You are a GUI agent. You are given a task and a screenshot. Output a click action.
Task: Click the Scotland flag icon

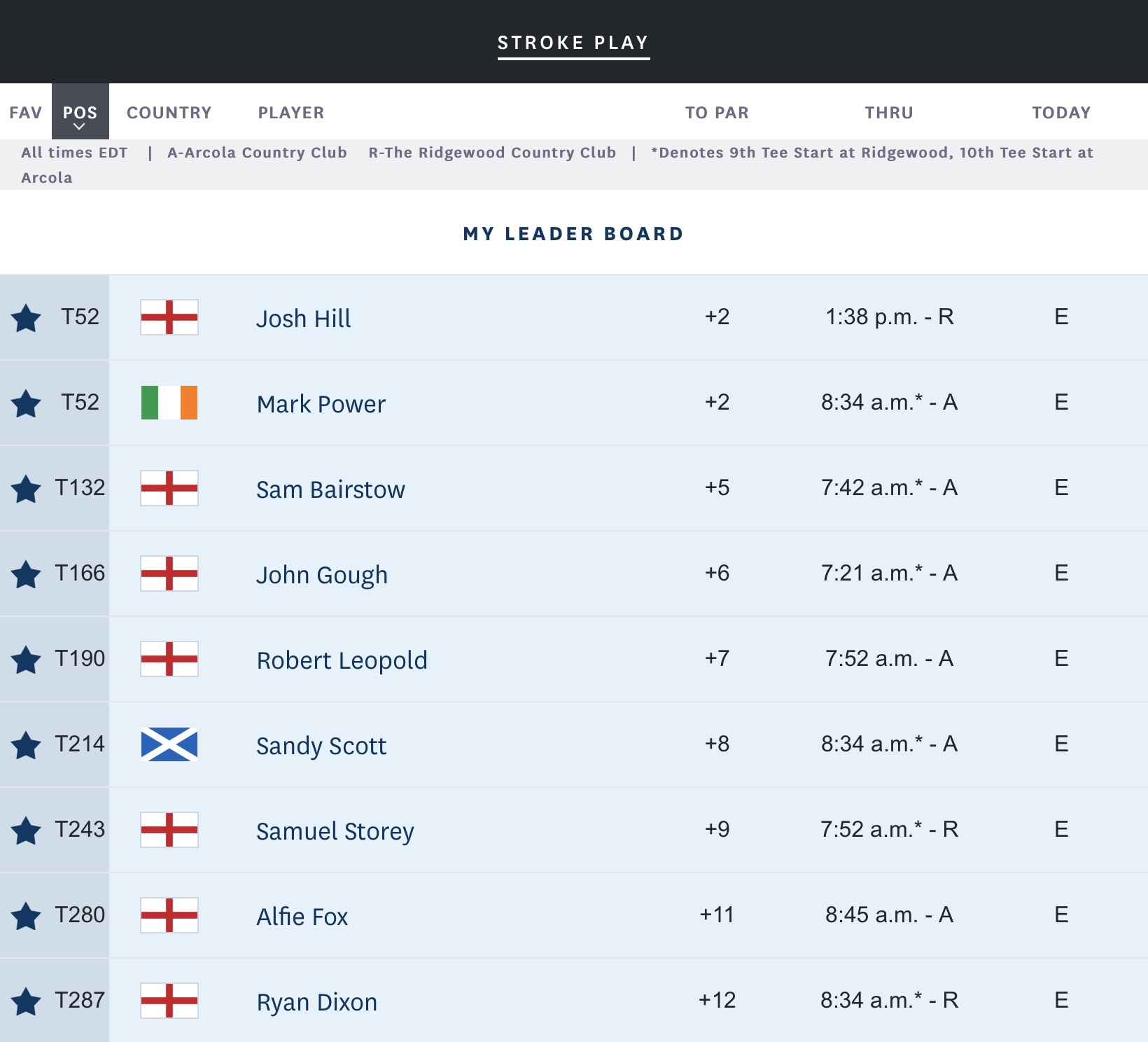[169, 744]
